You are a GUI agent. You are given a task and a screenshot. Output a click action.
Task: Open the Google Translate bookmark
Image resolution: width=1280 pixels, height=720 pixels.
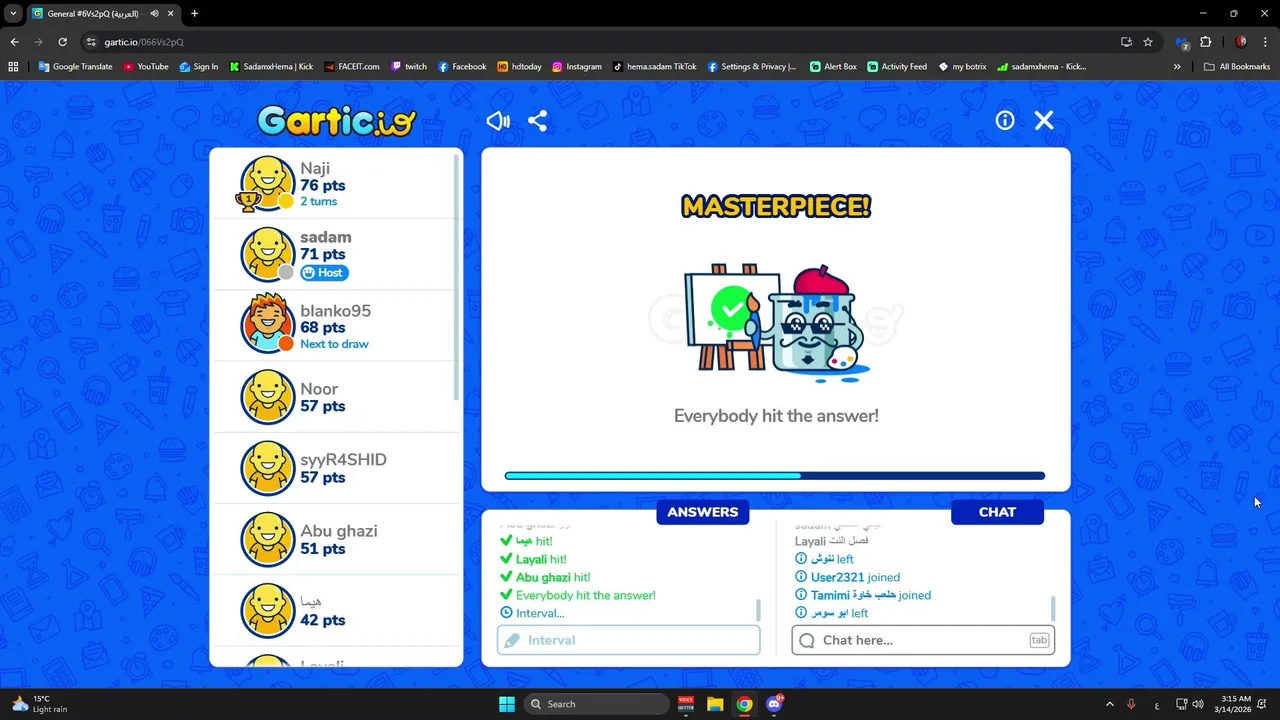(x=75, y=67)
